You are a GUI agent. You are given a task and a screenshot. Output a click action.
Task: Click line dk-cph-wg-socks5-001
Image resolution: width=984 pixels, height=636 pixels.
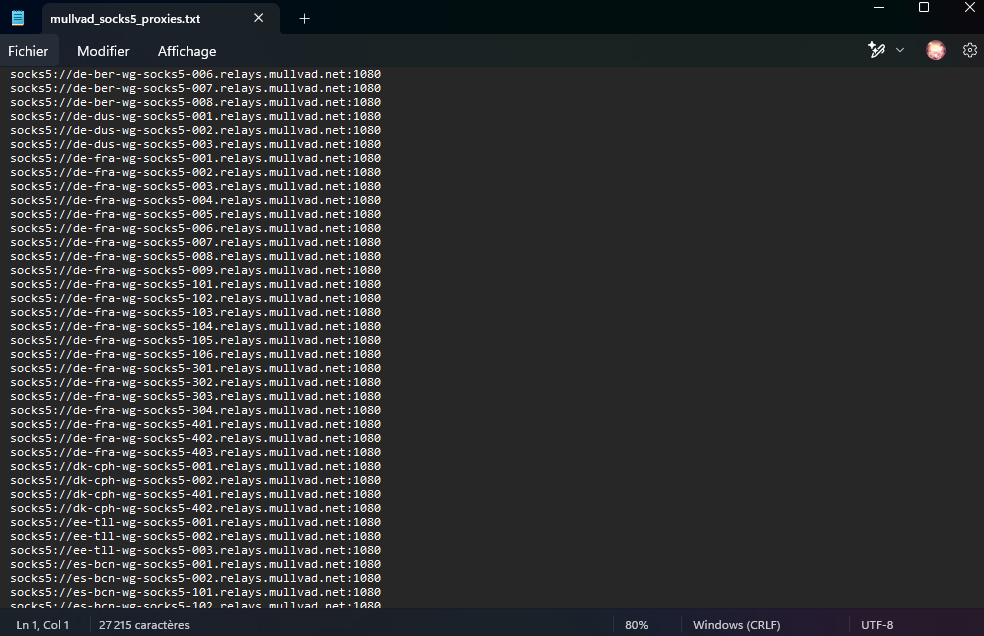[195, 466]
